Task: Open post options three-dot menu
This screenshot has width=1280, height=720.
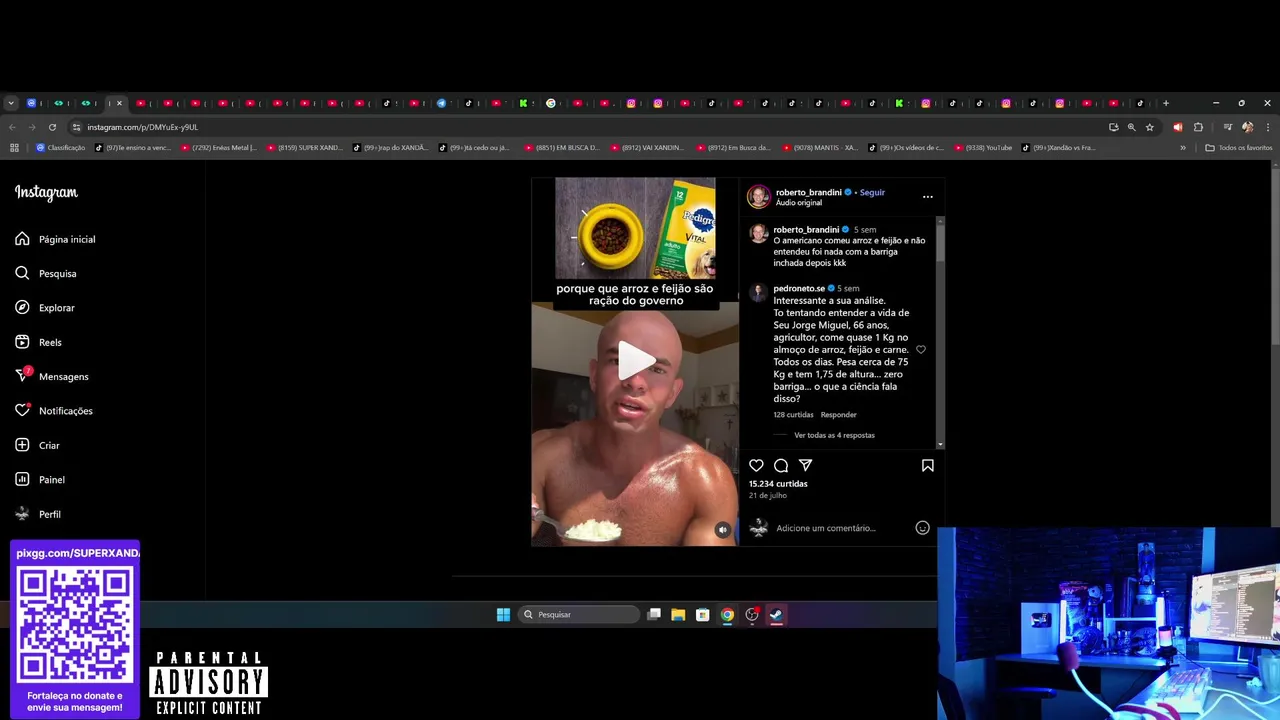Action: tap(927, 197)
